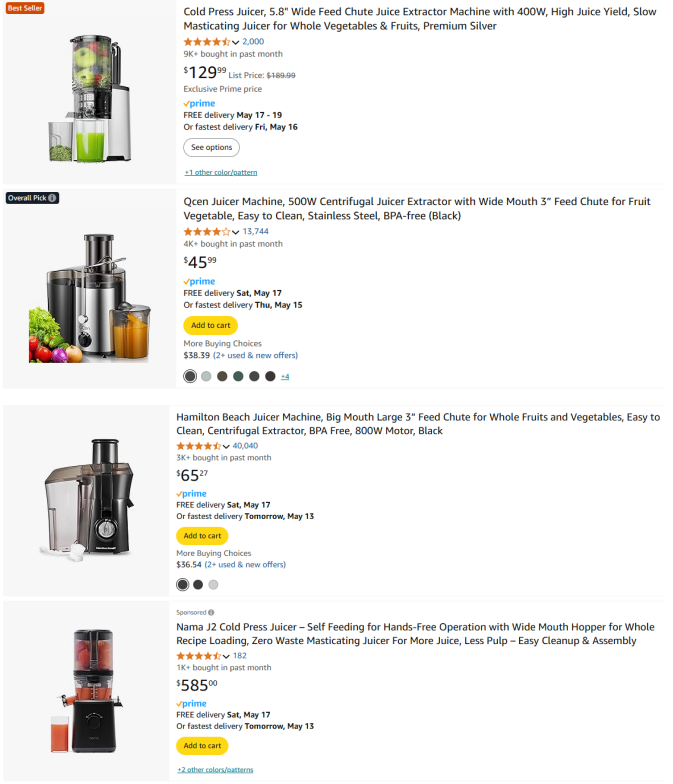Expand rating chevron for Hamilton Beach juicer
The height and width of the screenshot is (784, 673).
click(x=226, y=446)
